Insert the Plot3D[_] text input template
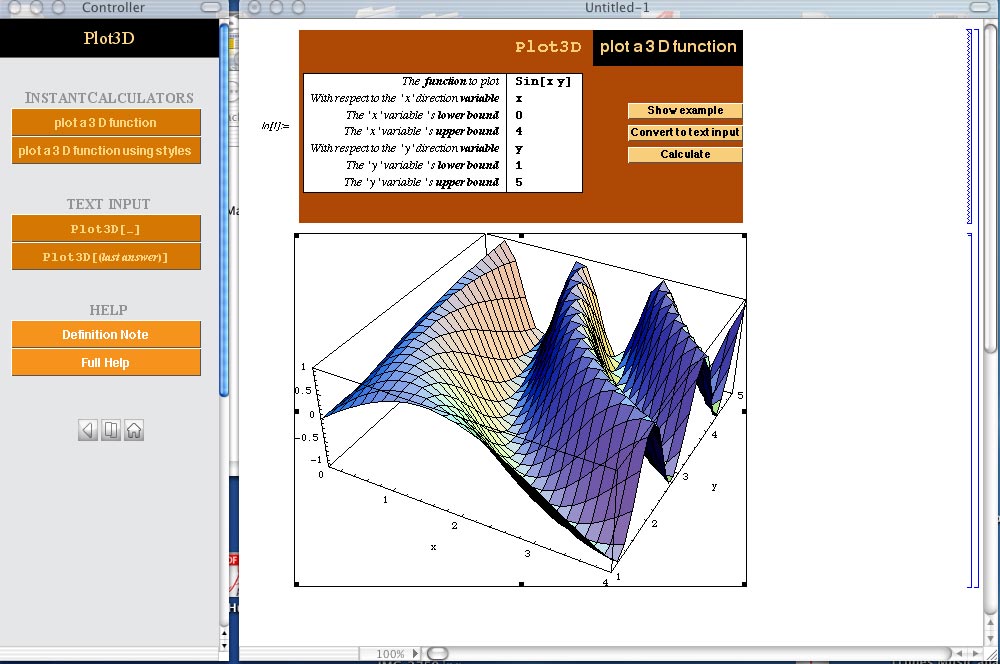1000x664 pixels. pyautogui.click(x=105, y=229)
